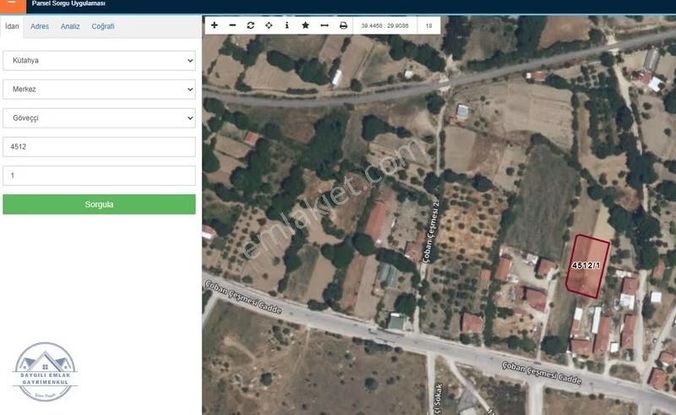Expand the Göveççi neighborhood dropdown
Viewport: 676px width, 415px height.
pyautogui.click(x=99, y=118)
